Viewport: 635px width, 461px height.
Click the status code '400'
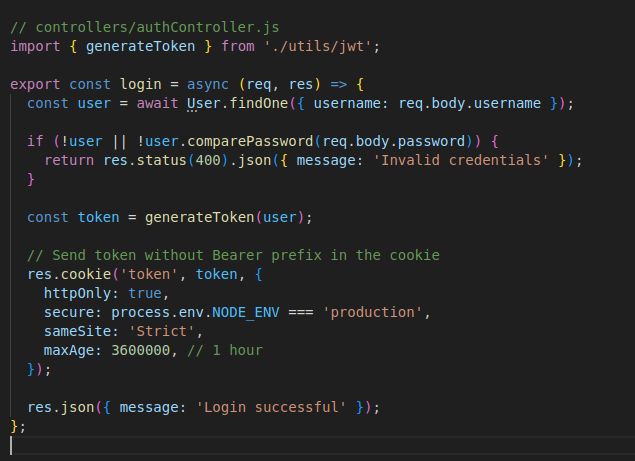[208, 160]
